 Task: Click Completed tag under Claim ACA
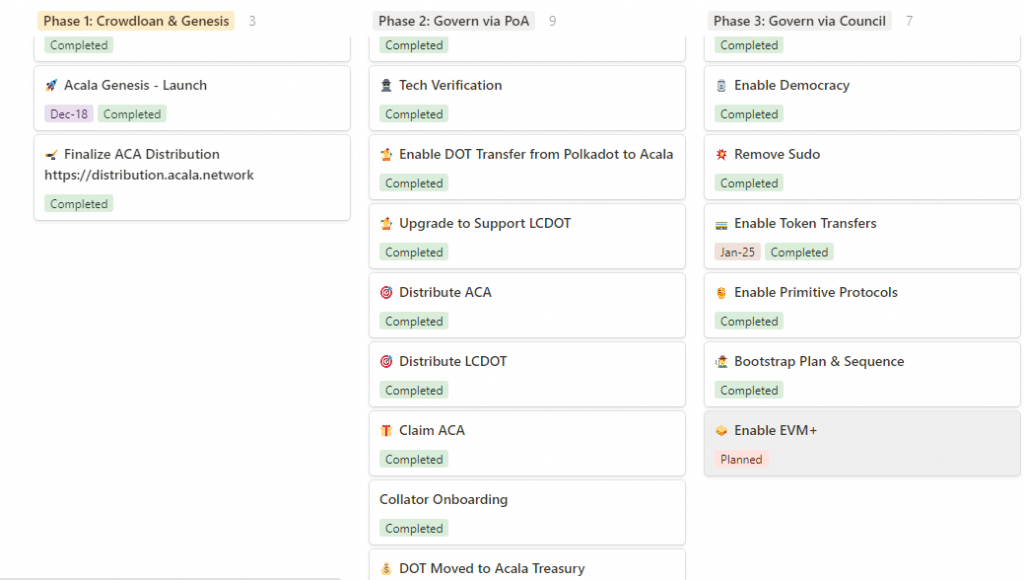click(x=414, y=460)
